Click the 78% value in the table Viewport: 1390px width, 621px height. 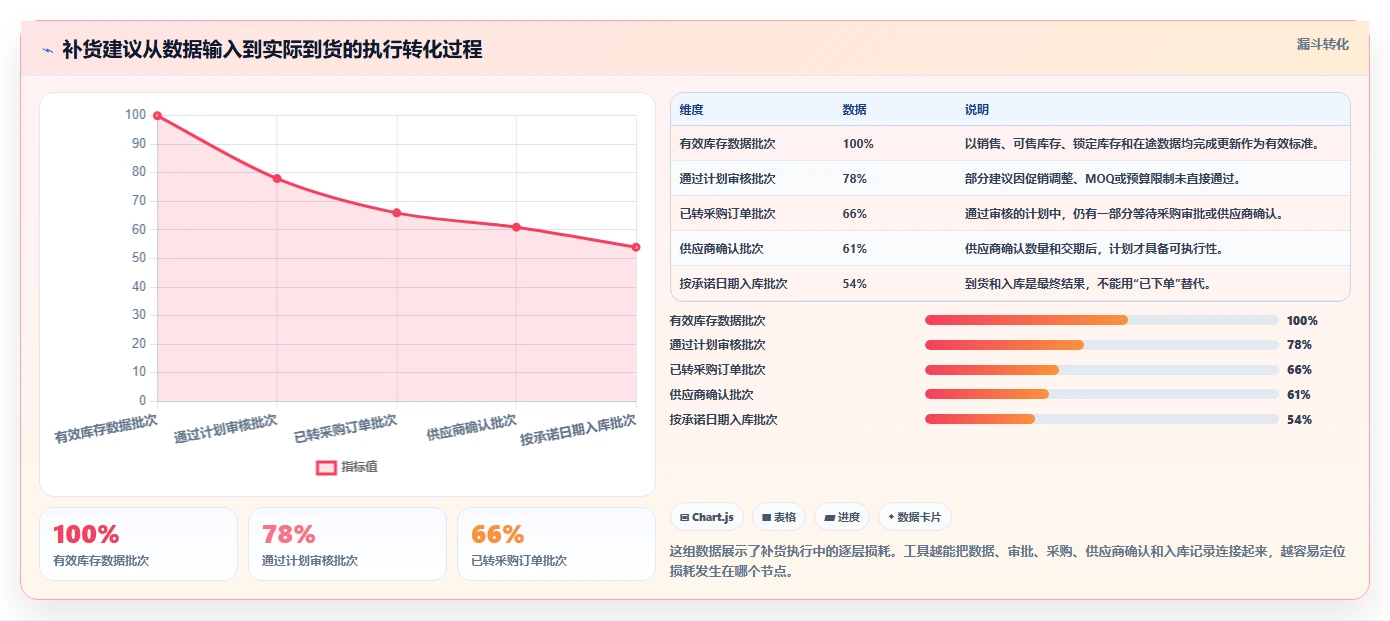click(x=855, y=179)
